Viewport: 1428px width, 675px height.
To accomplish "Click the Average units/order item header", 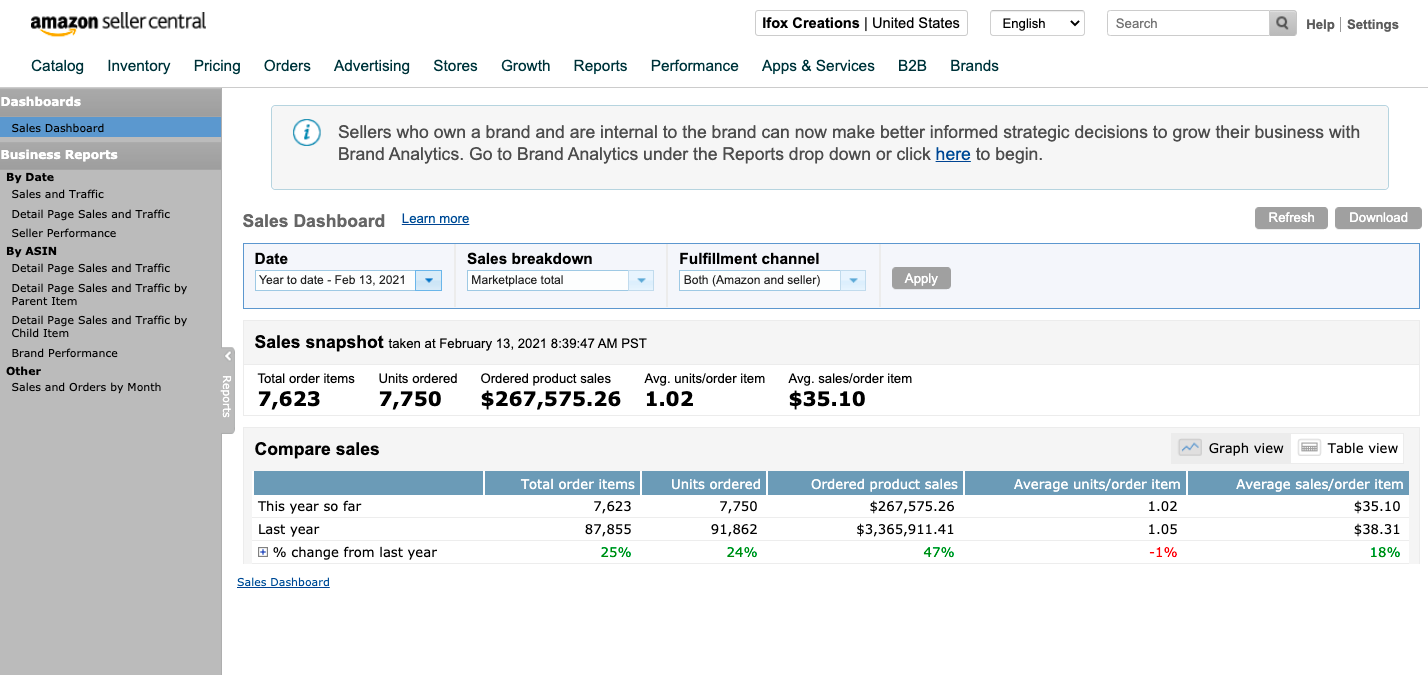I will (x=1075, y=484).
